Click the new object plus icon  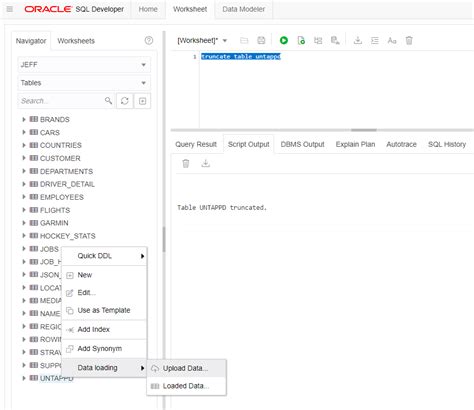tap(142, 101)
